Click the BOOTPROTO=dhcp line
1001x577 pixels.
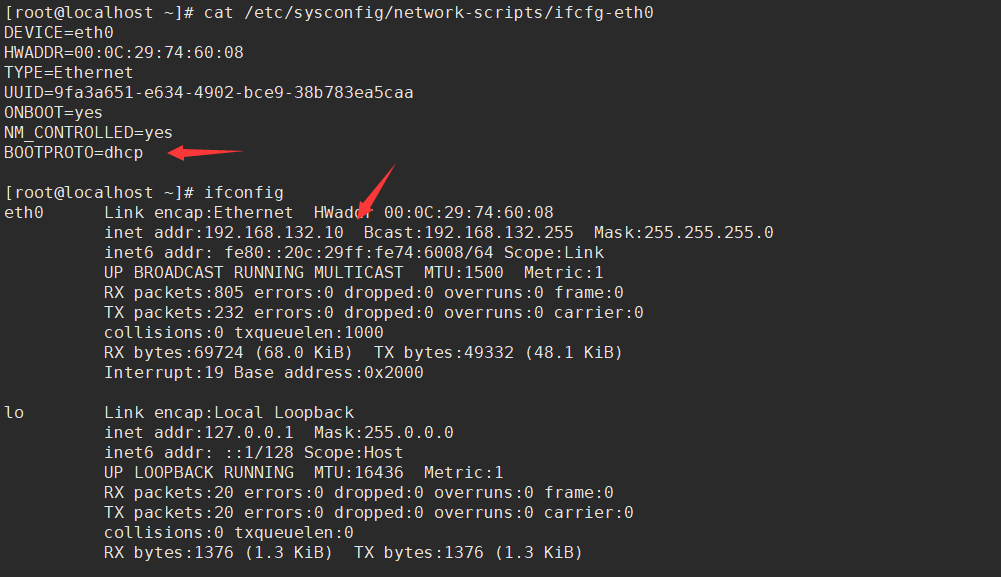(73, 152)
